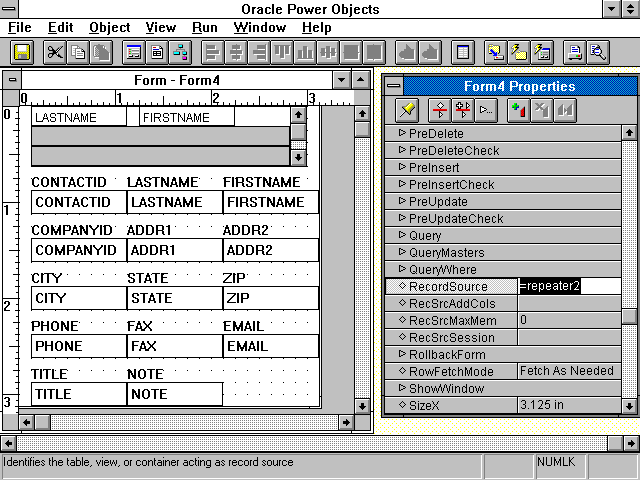Click the RecordSource value field
Screen dimensions: 640x480
pyautogui.click(x=567, y=286)
